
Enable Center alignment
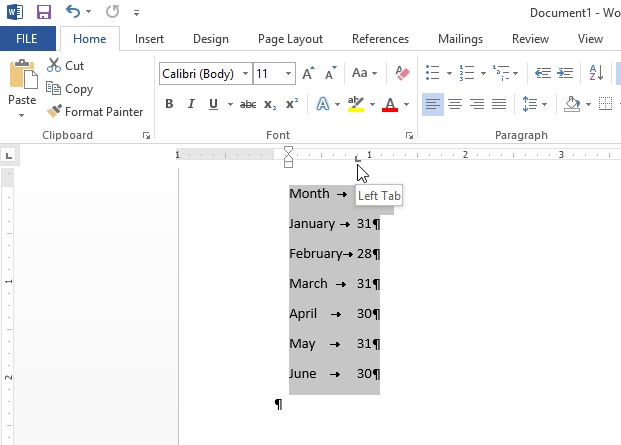point(455,104)
